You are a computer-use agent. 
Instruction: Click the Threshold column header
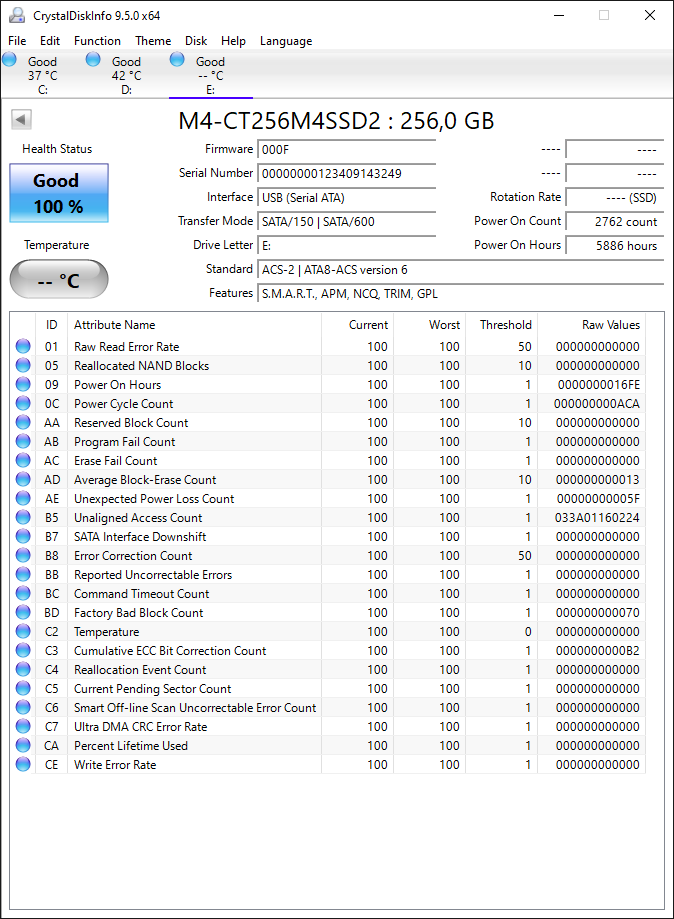502,325
